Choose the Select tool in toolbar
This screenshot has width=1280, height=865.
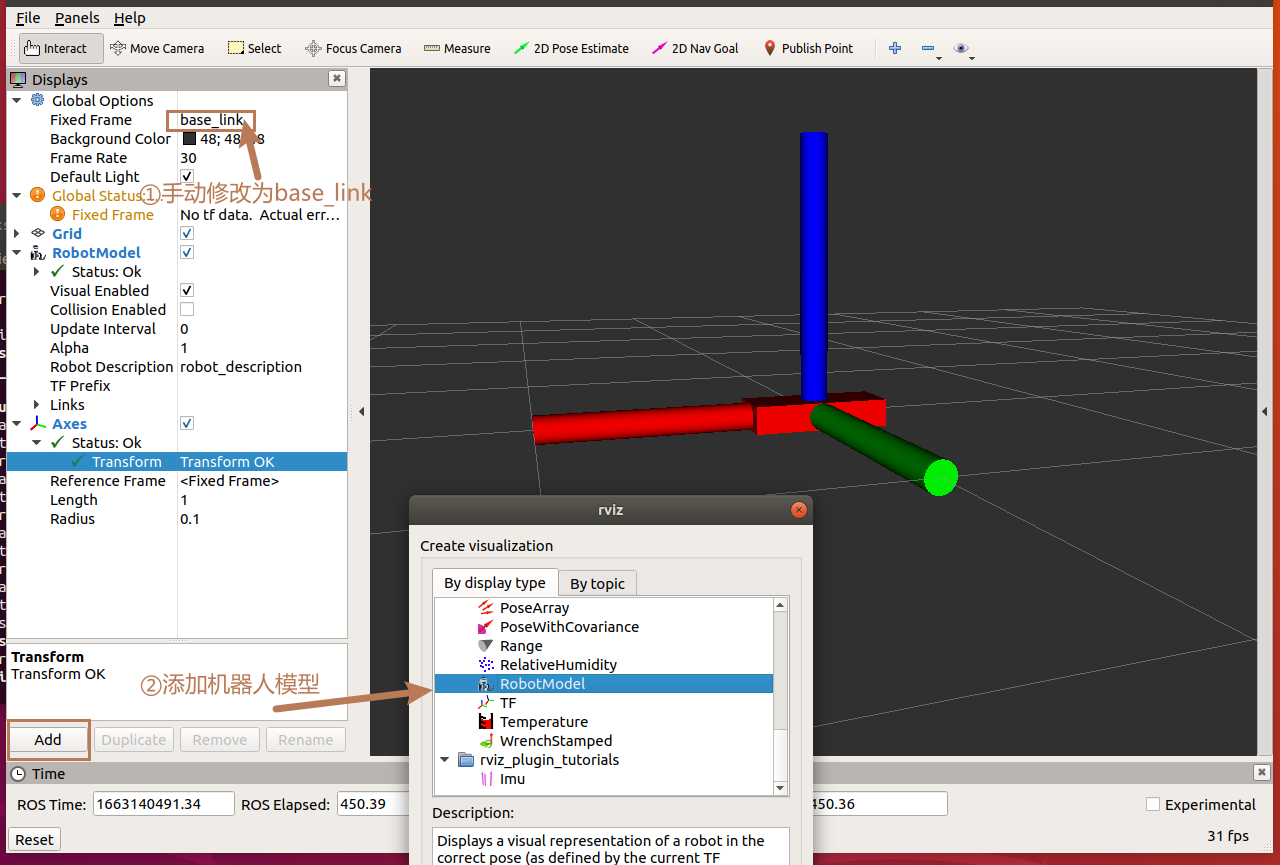point(255,48)
